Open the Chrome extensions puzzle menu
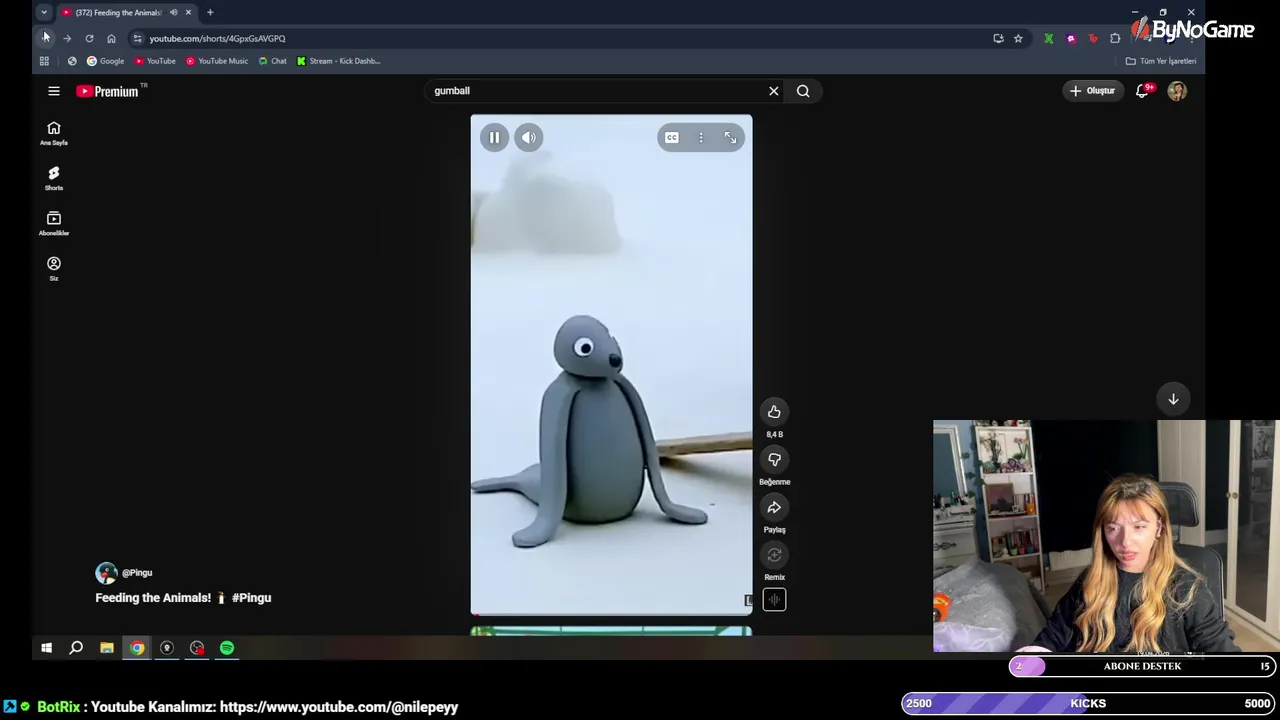The width and height of the screenshot is (1280, 720). 1115,38
